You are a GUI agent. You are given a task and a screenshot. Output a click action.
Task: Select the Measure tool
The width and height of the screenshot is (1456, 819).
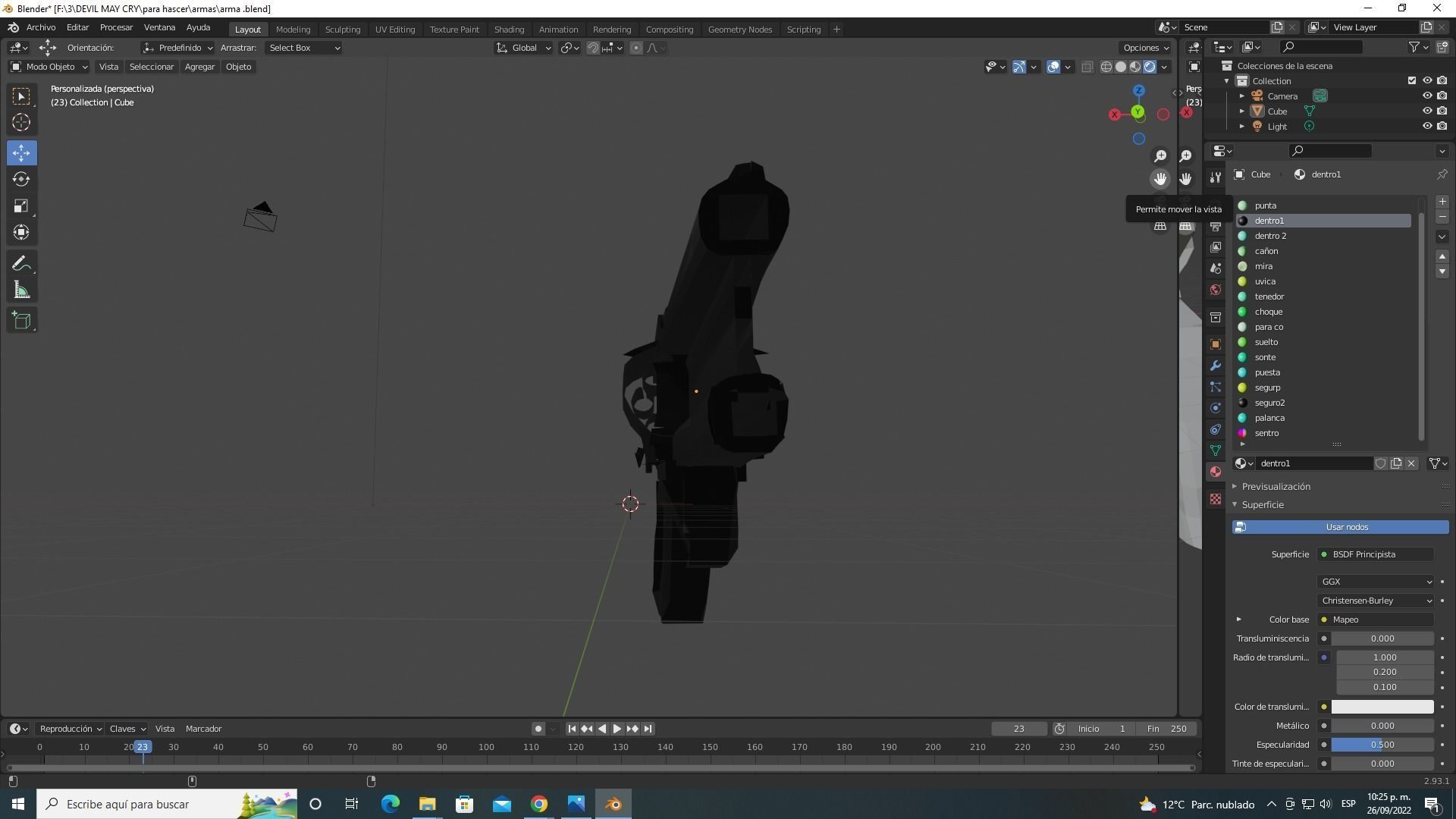[x=21, y=290]
